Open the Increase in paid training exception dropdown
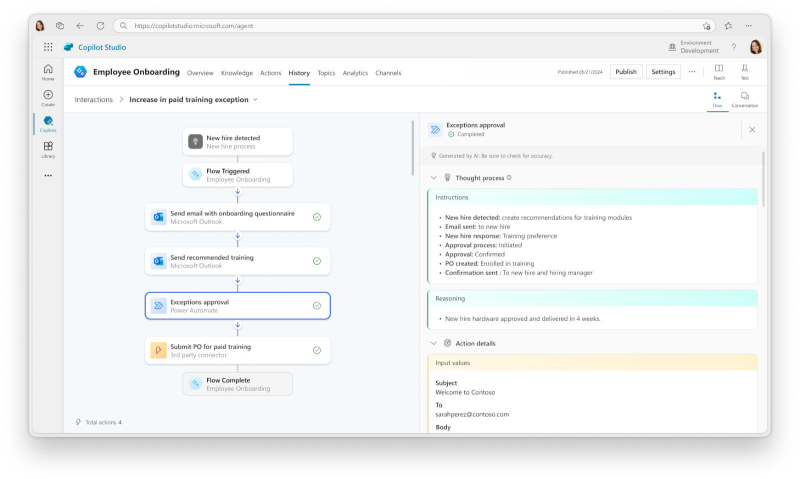Screen dimensions: 800x479 tap(255, 100)
